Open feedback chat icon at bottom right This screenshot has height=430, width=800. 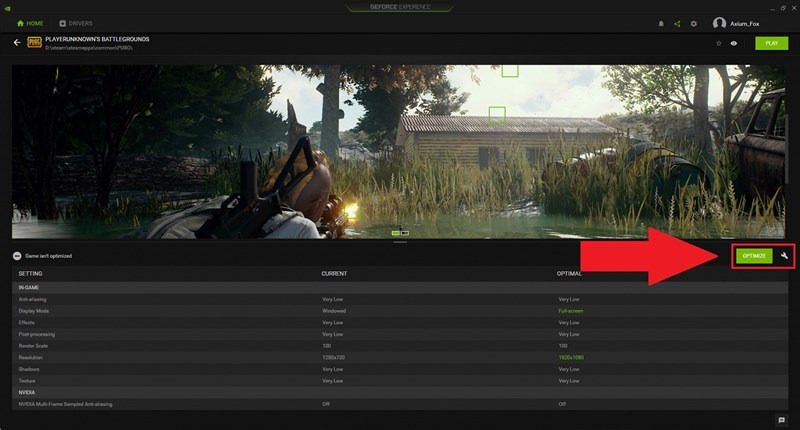click(781, 420)
